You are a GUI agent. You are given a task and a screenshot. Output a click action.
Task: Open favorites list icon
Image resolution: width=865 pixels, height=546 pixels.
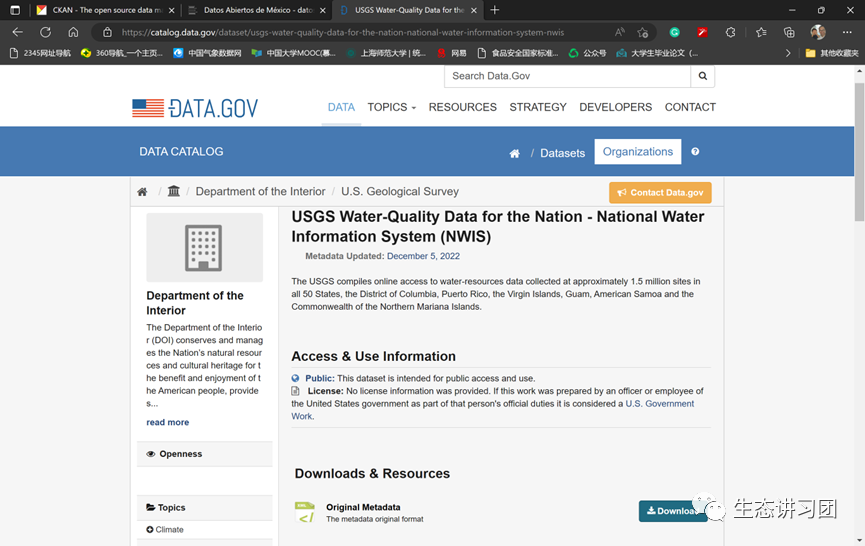[761, 33]
